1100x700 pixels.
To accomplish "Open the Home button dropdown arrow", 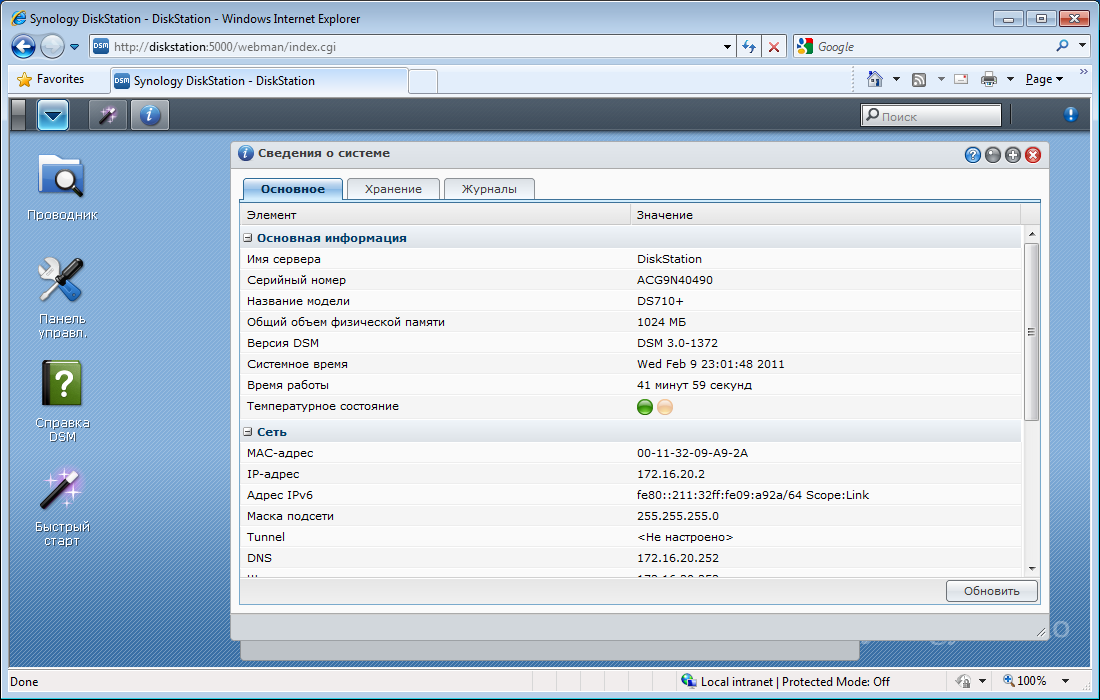I will 896,79.
